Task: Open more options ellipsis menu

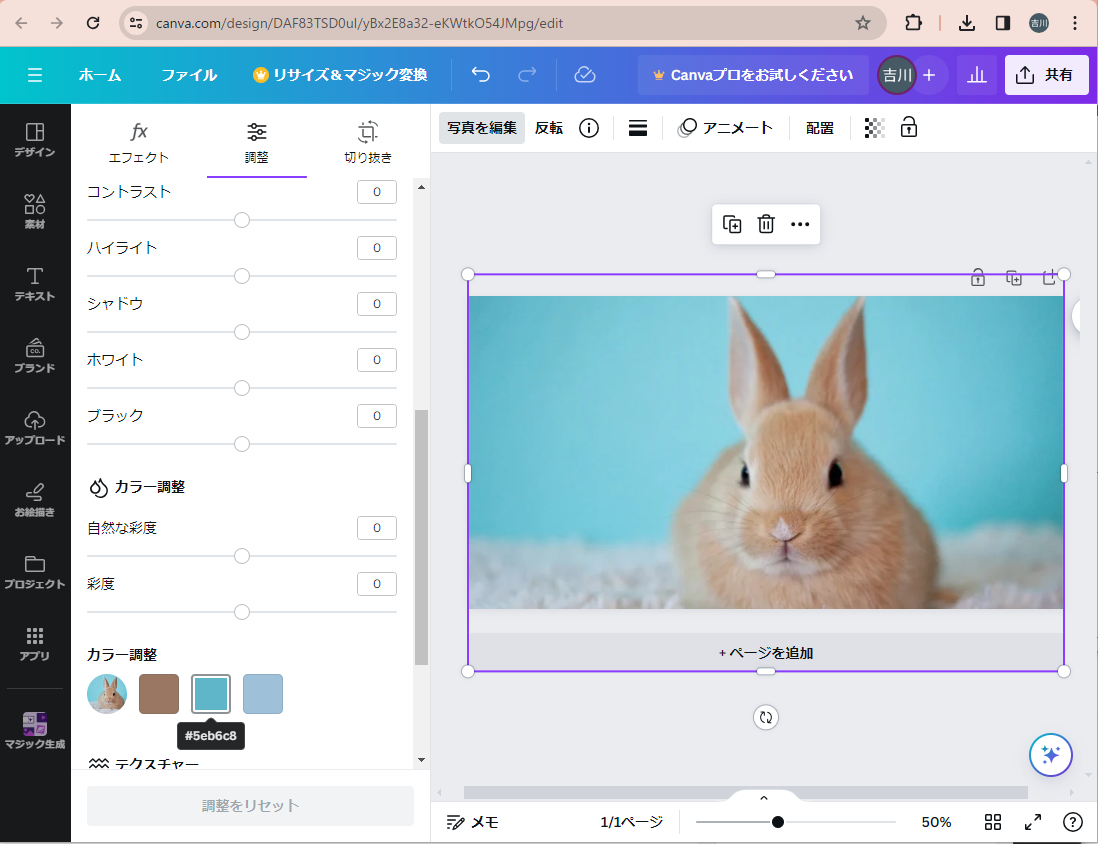Action: (800, 224)
